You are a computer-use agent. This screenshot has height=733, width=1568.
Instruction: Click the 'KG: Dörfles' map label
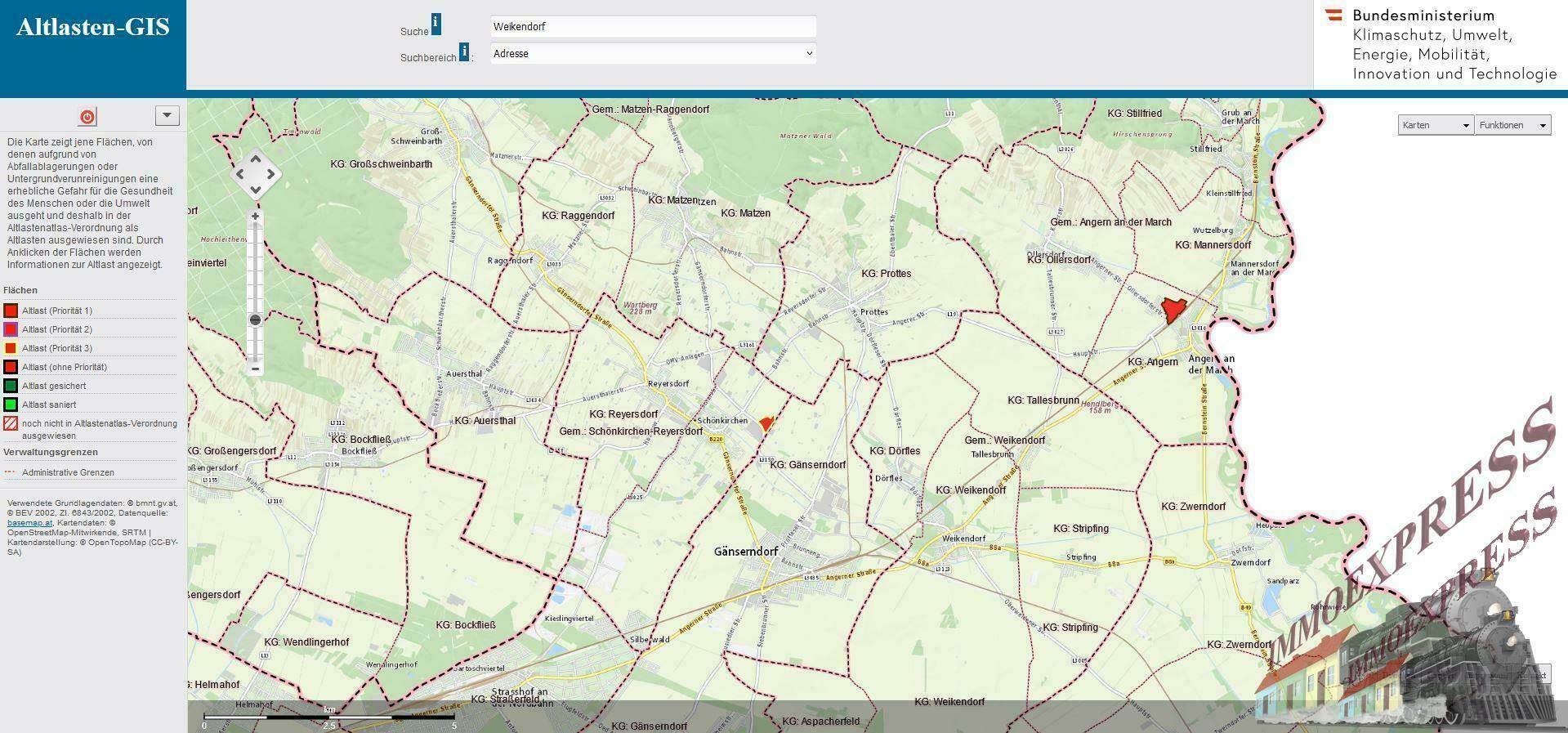pyautogui.click(x=895, y=451)
